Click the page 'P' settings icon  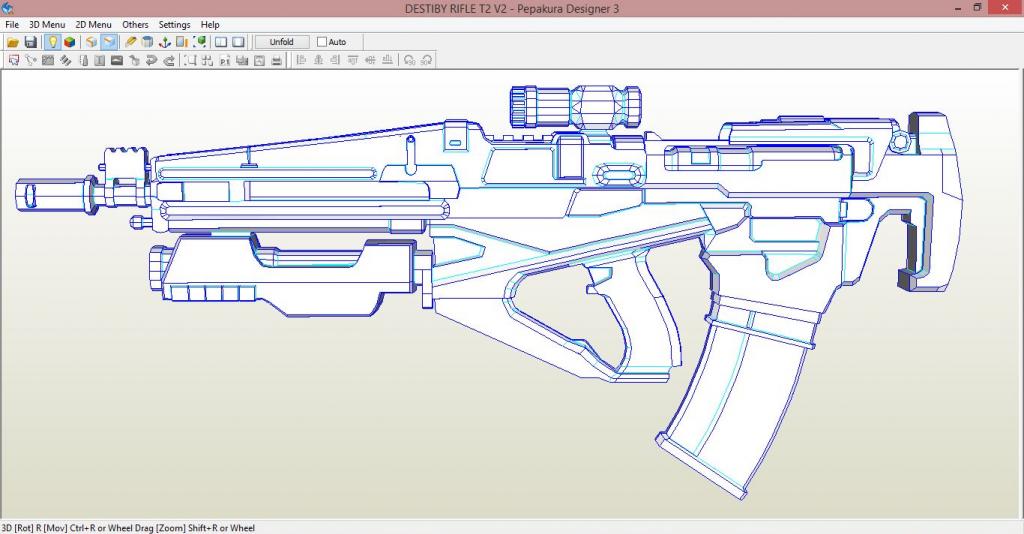225,60
